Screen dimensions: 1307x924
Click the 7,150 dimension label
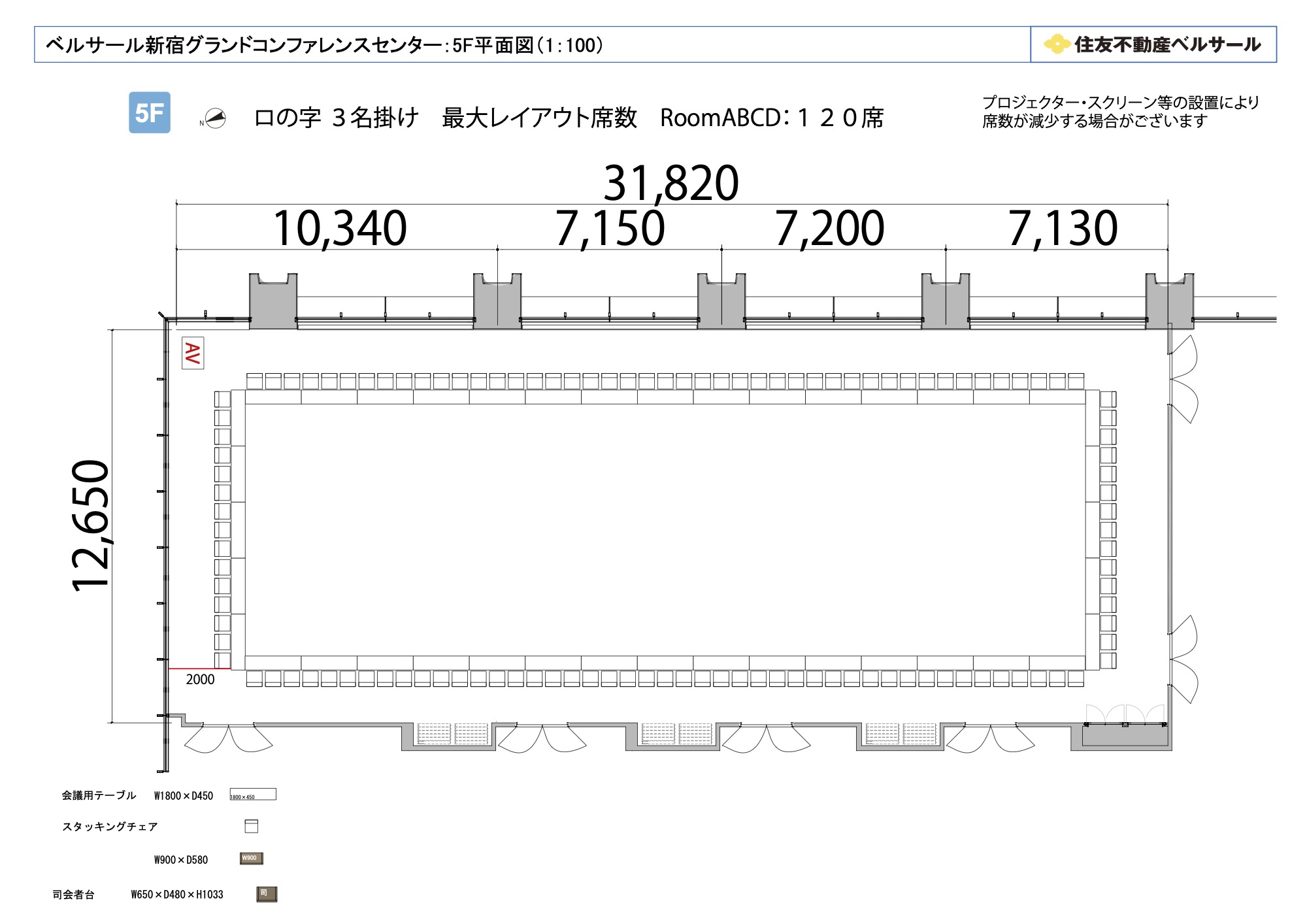[610, 229]
